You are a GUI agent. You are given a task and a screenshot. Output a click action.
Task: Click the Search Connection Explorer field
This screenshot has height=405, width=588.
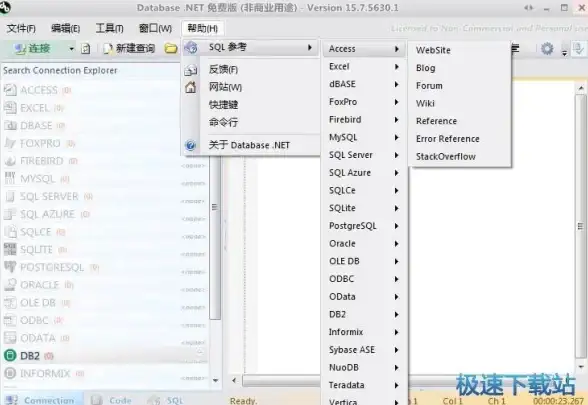(x=90, y=70)
